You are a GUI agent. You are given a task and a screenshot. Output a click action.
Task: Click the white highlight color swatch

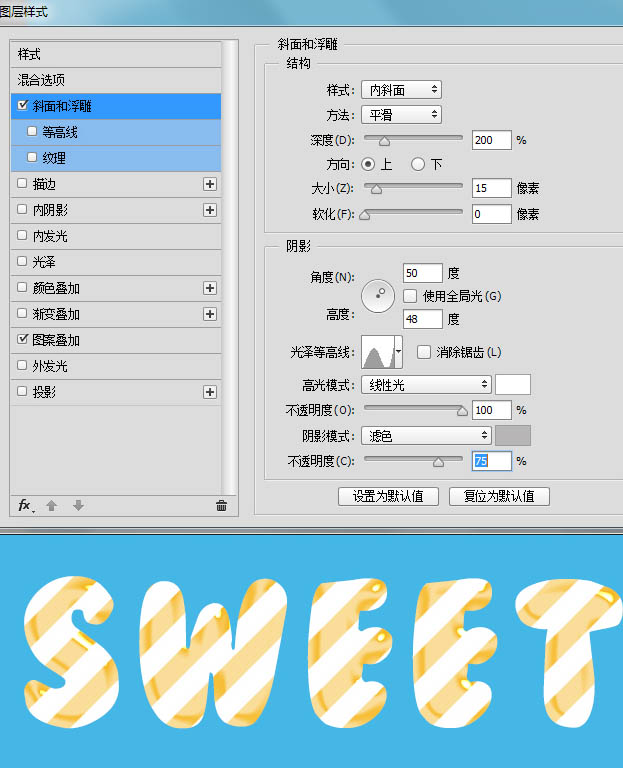513,385
